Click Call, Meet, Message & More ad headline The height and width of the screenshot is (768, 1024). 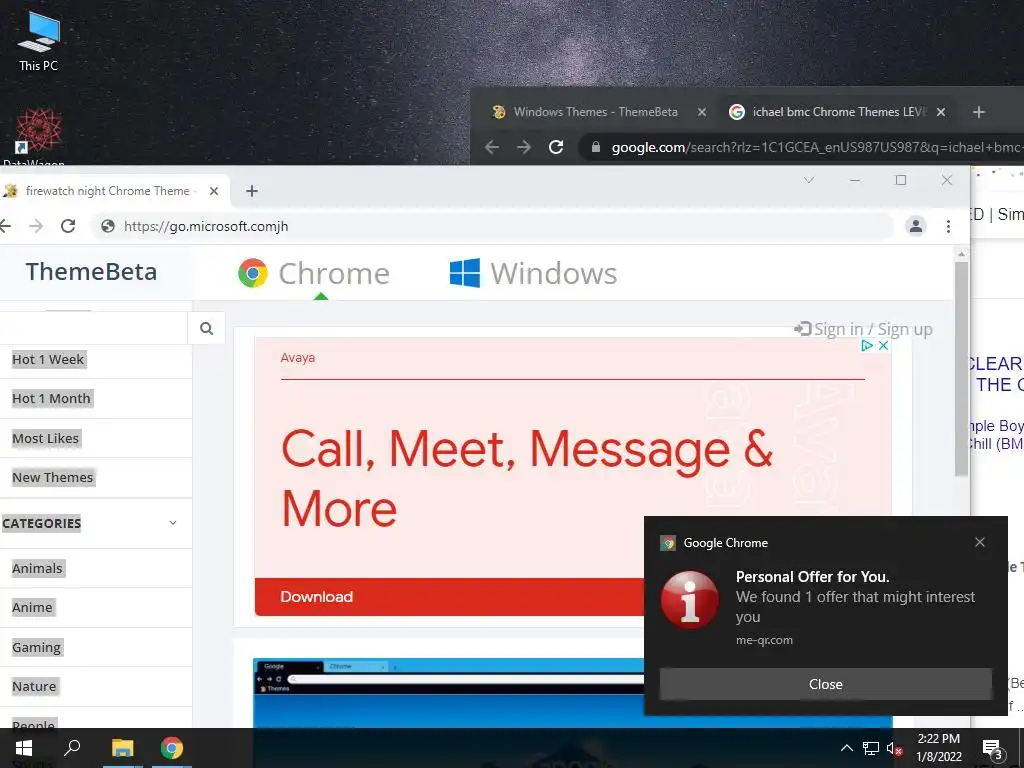(528, 478)
